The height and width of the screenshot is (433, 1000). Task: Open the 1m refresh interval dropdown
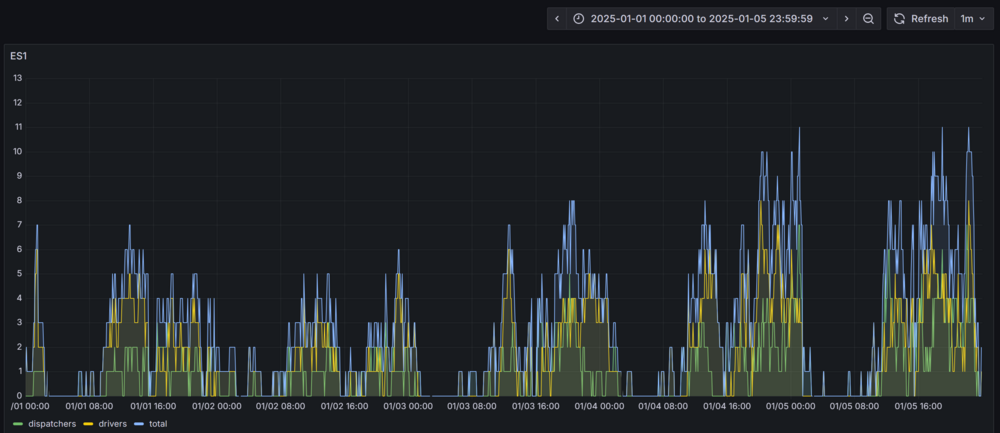[x=973, y=19]
